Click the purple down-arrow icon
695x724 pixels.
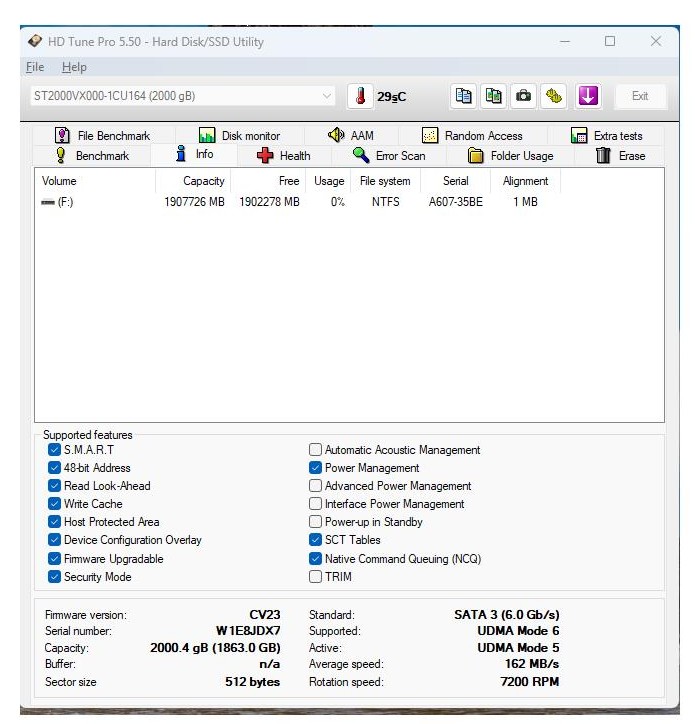(x=588, y=96)
